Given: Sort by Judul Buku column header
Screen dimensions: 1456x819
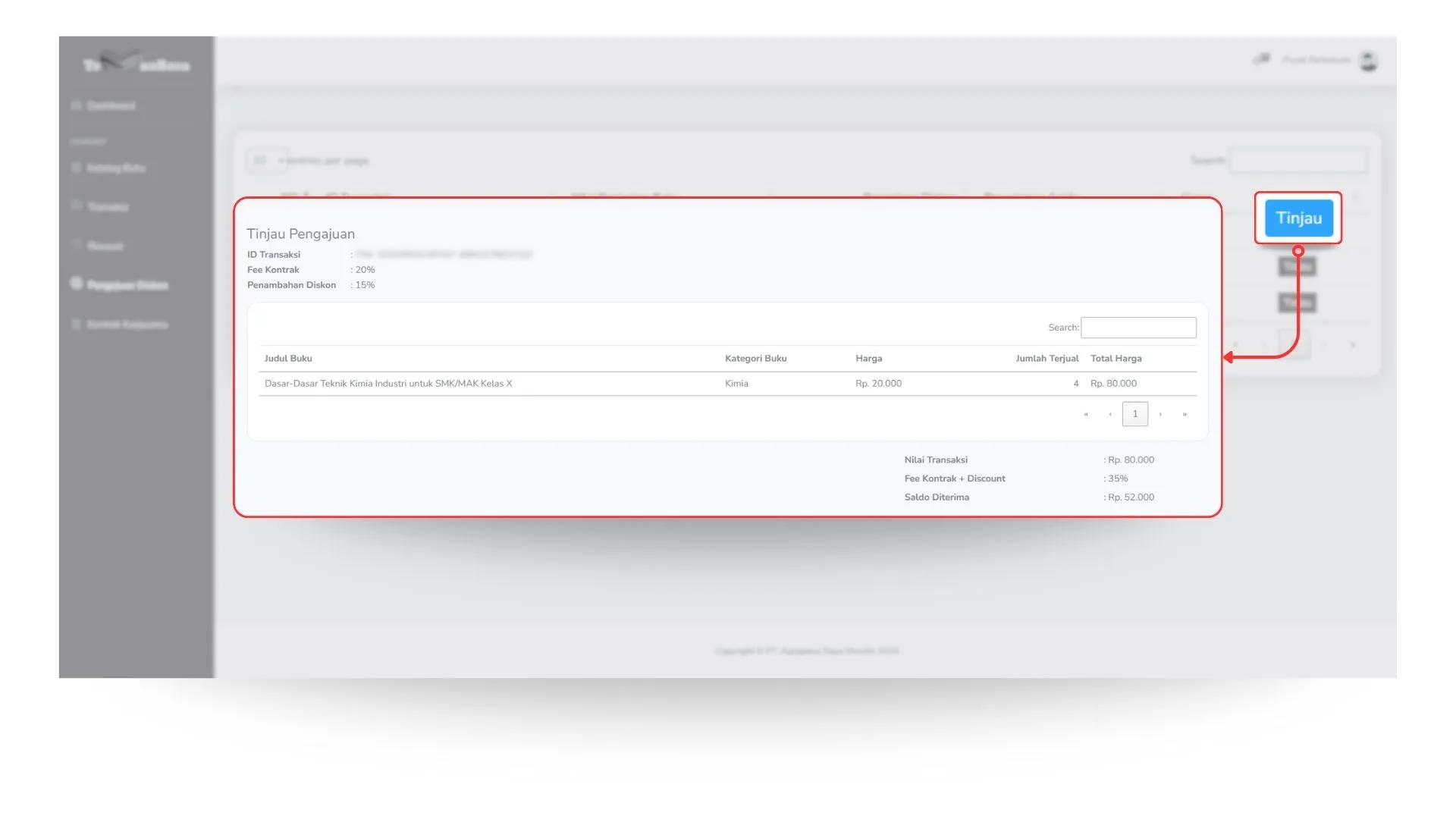Looking at the screenshot, I should pyautogui.click(x=288, y=359).
